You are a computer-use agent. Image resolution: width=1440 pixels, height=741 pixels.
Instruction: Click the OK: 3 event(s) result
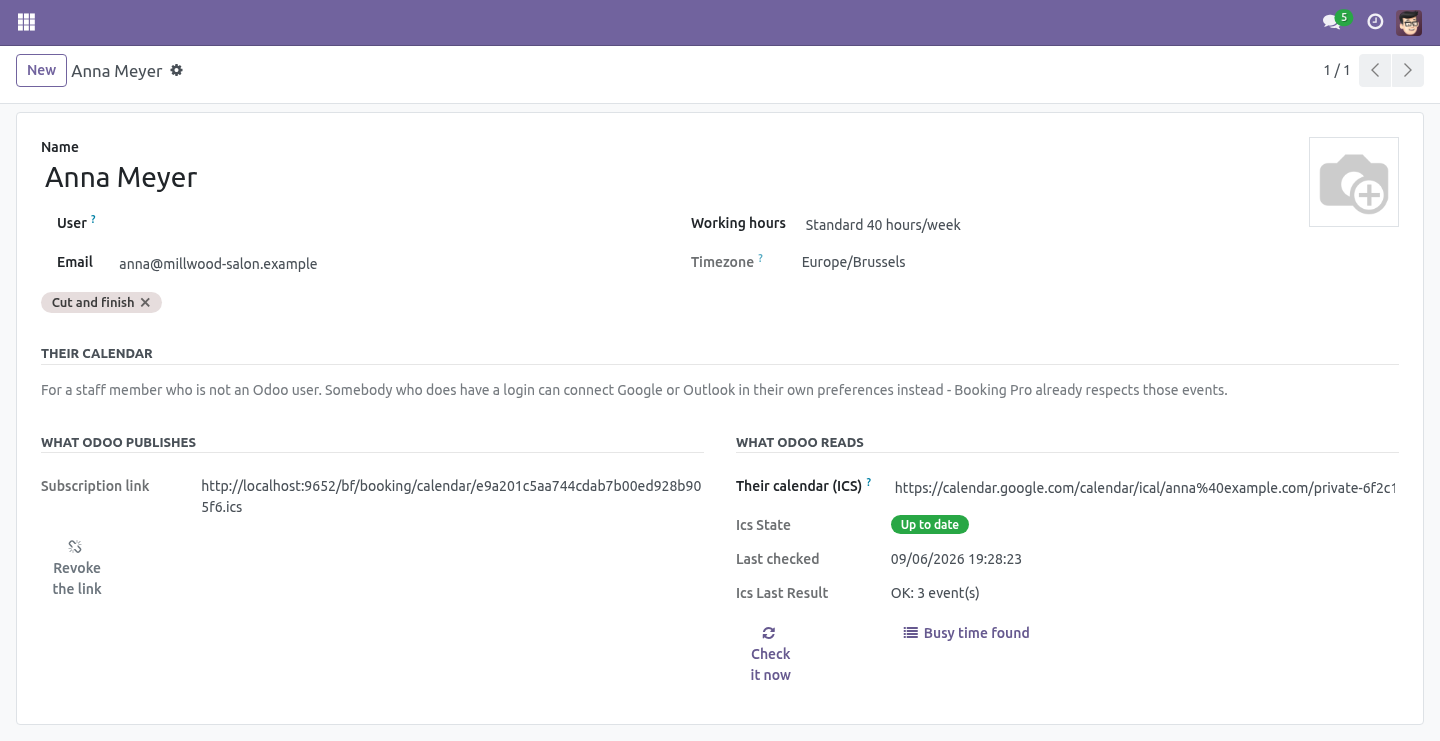point(935,593)
